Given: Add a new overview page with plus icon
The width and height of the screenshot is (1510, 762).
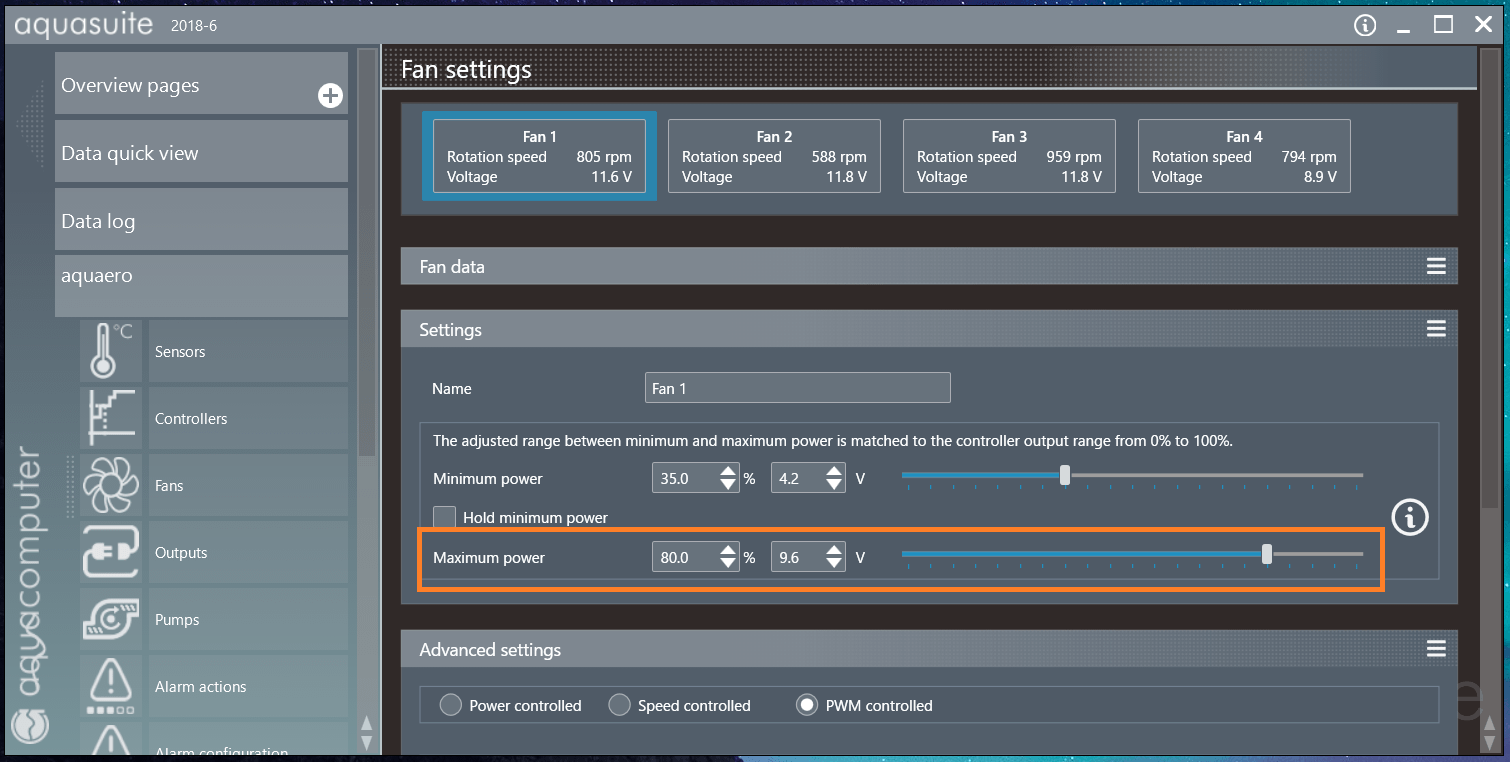Looking at the screenshot, I should (x=330, y=96).
